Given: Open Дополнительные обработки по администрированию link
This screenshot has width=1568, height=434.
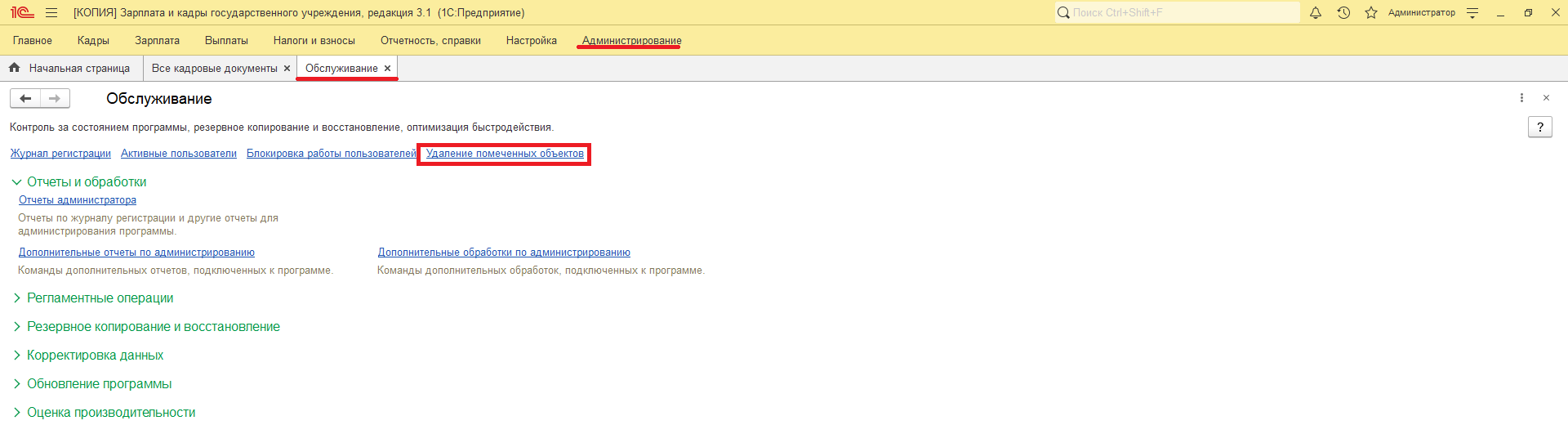Looking at the screenshot, I should click(x=504, y=253).
